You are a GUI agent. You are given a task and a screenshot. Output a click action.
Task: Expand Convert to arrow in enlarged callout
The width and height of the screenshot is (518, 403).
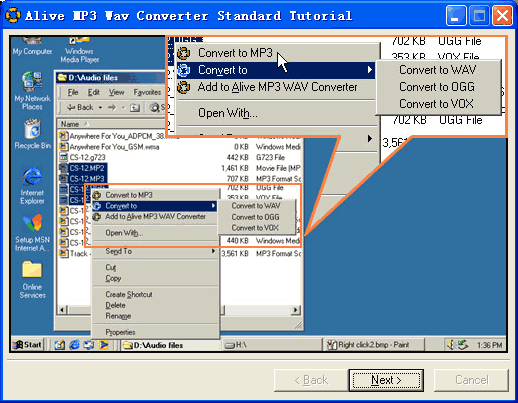coord(369,70)
